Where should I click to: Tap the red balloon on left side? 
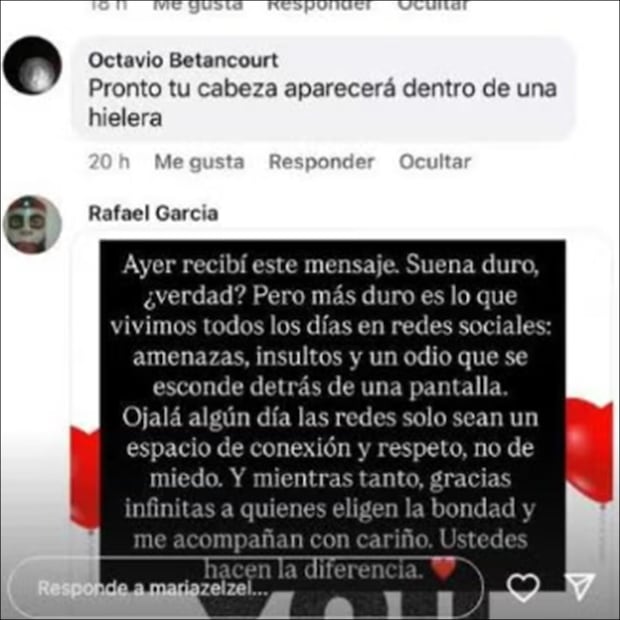tap(85, 478)
